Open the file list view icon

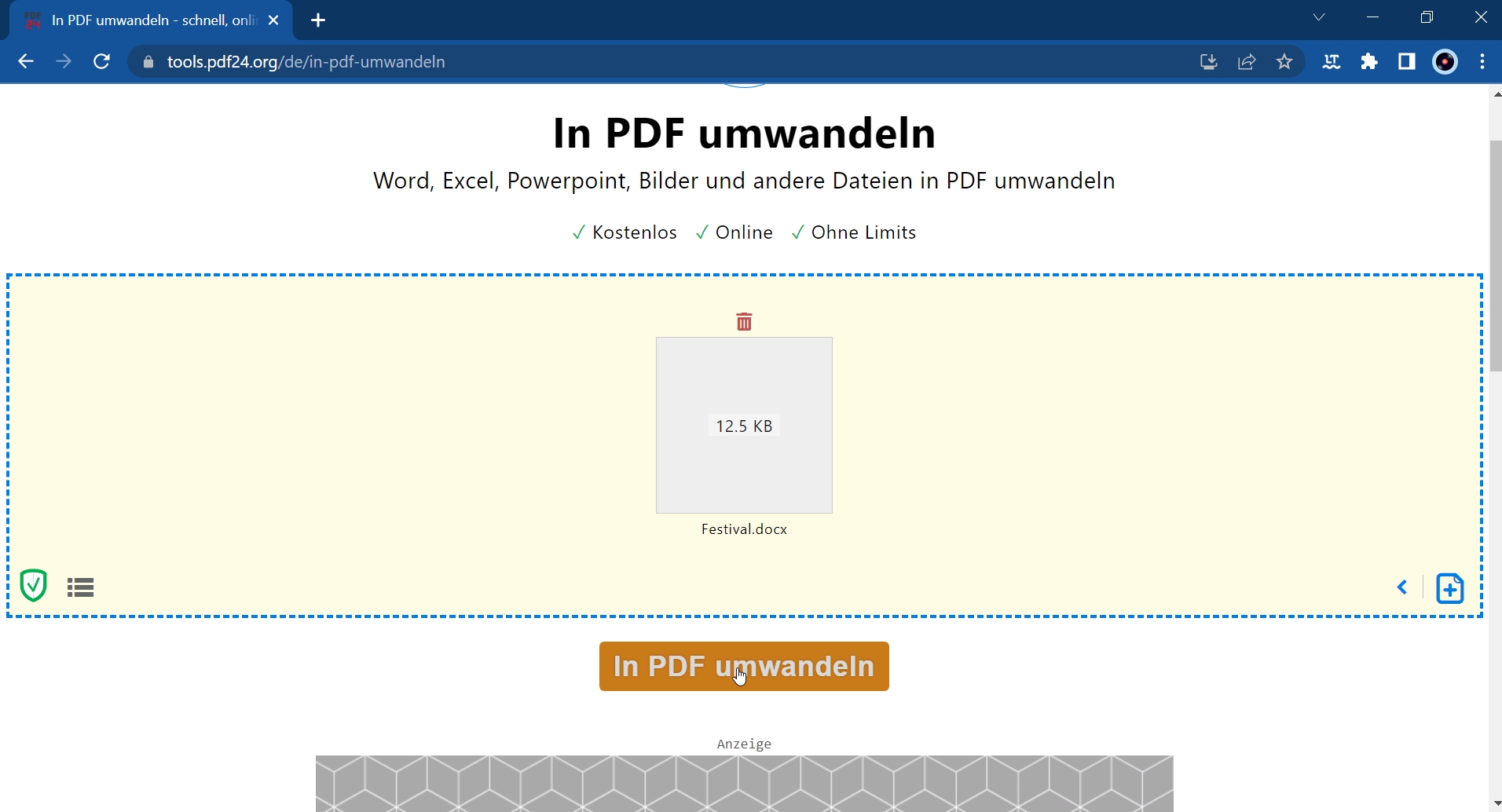tap(80, 587)
